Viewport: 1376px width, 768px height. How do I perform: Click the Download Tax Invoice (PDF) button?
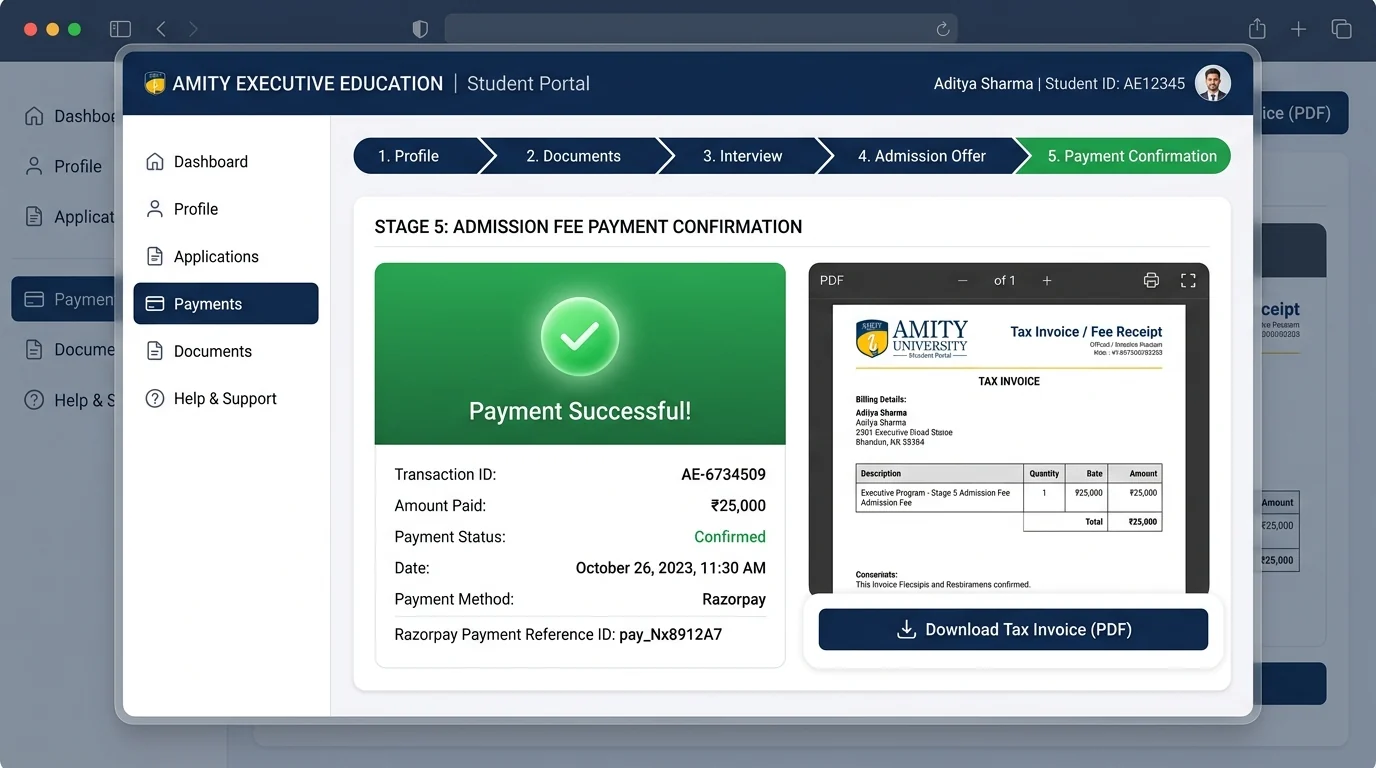1013,630
